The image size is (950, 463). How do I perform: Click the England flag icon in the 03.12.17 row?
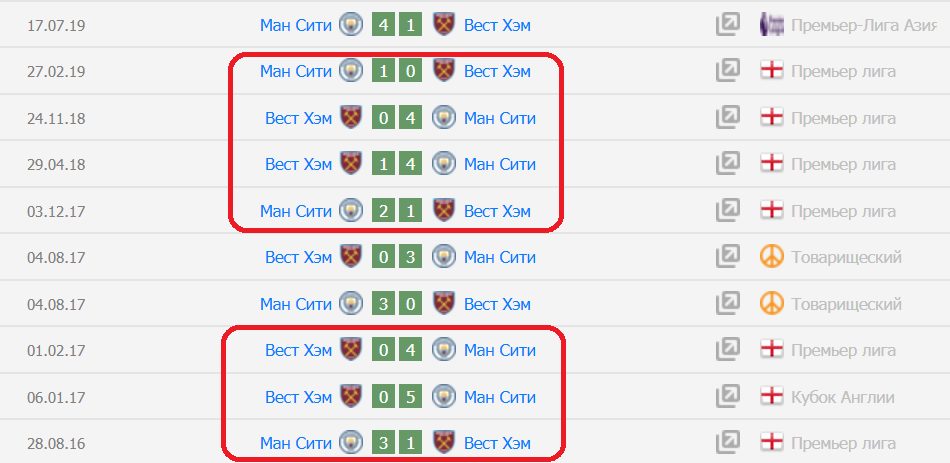point(771,211)
